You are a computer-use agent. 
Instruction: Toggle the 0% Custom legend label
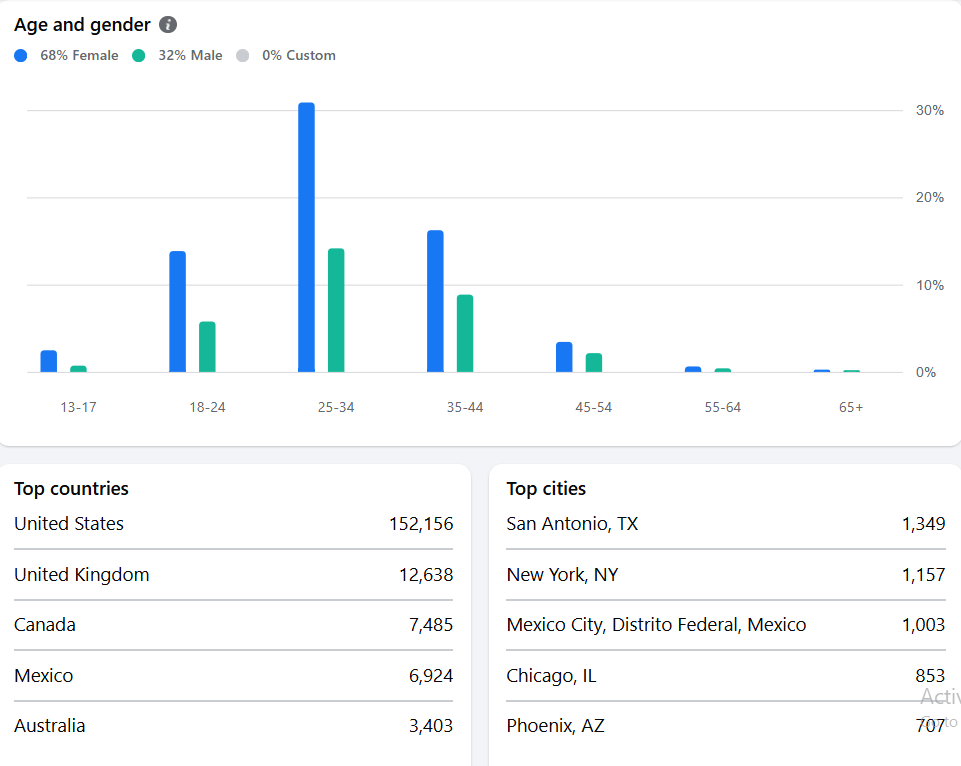coord(298,56)
